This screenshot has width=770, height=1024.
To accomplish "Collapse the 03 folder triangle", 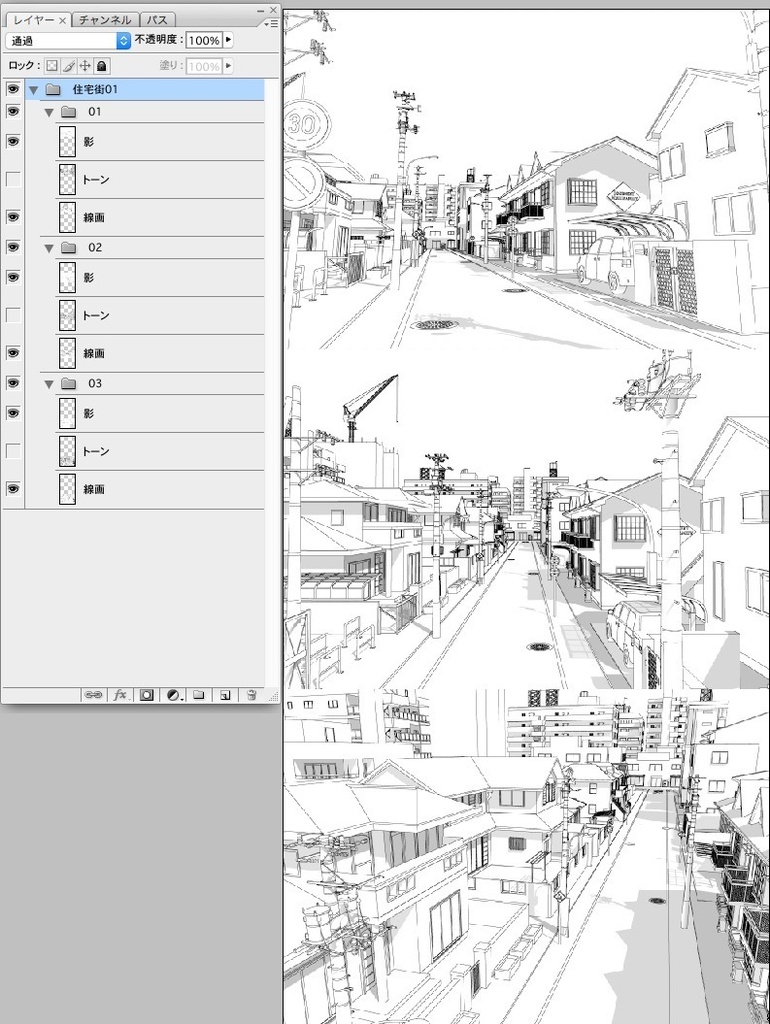I will click(x=48, y=384).
